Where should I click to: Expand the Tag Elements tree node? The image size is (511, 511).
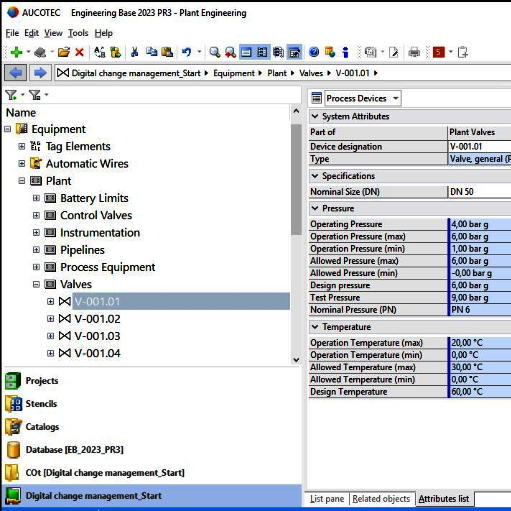point(22,146)
